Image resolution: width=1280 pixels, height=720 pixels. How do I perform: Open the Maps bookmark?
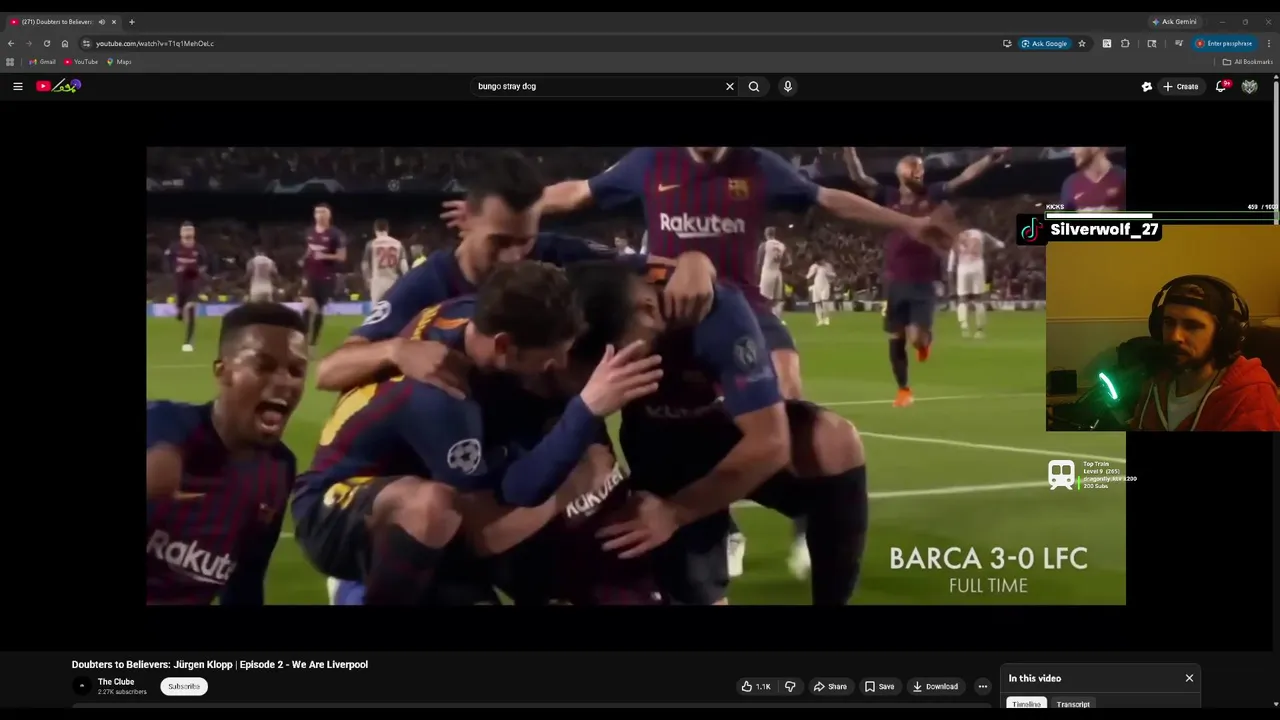click(x=119, y=62)
